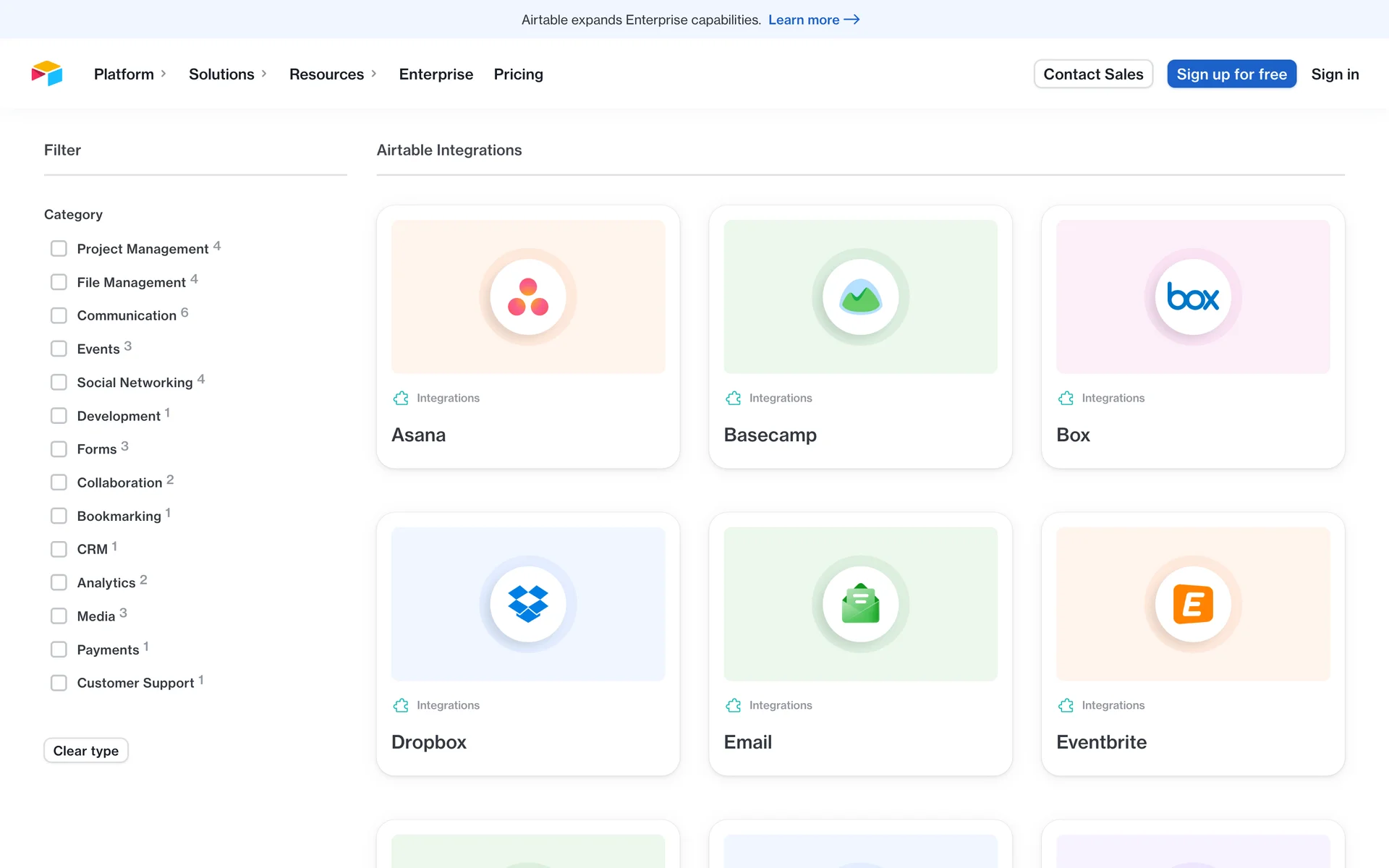Viewport: 1389px width, 868px height.
Task: Click the Basecamp mountain logo icon
Action: click(x=860, y=297)
